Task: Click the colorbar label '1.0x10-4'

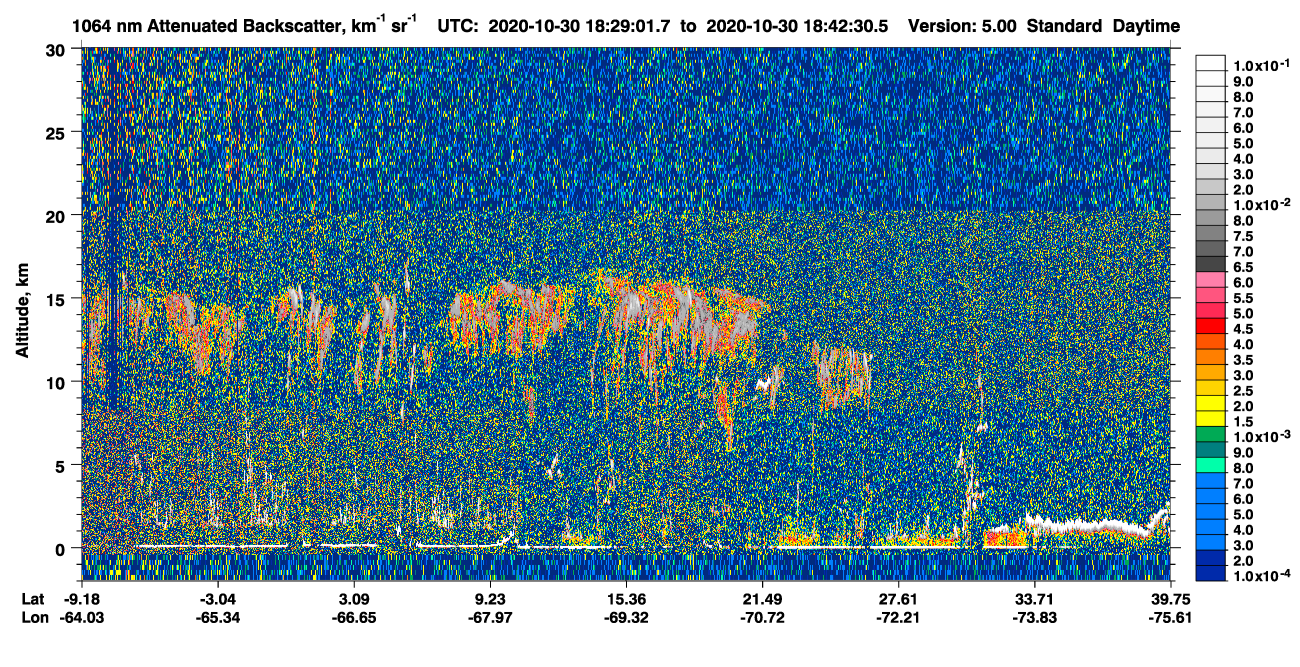Action: (x=1260, y=577)
